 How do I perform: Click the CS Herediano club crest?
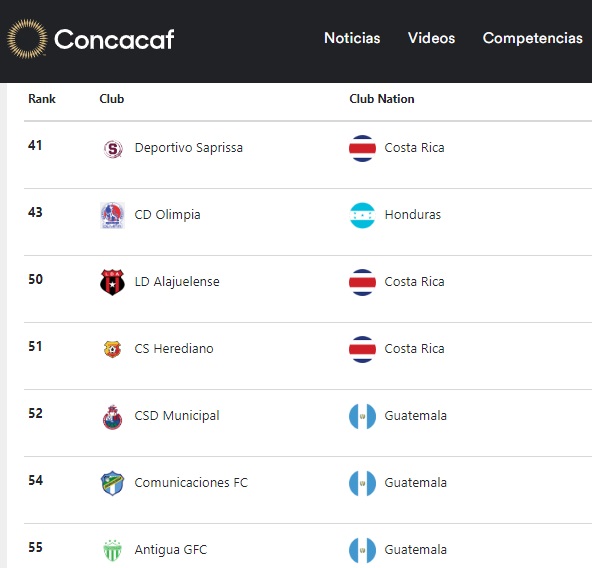pyautogui.click(x=112, y=349)
